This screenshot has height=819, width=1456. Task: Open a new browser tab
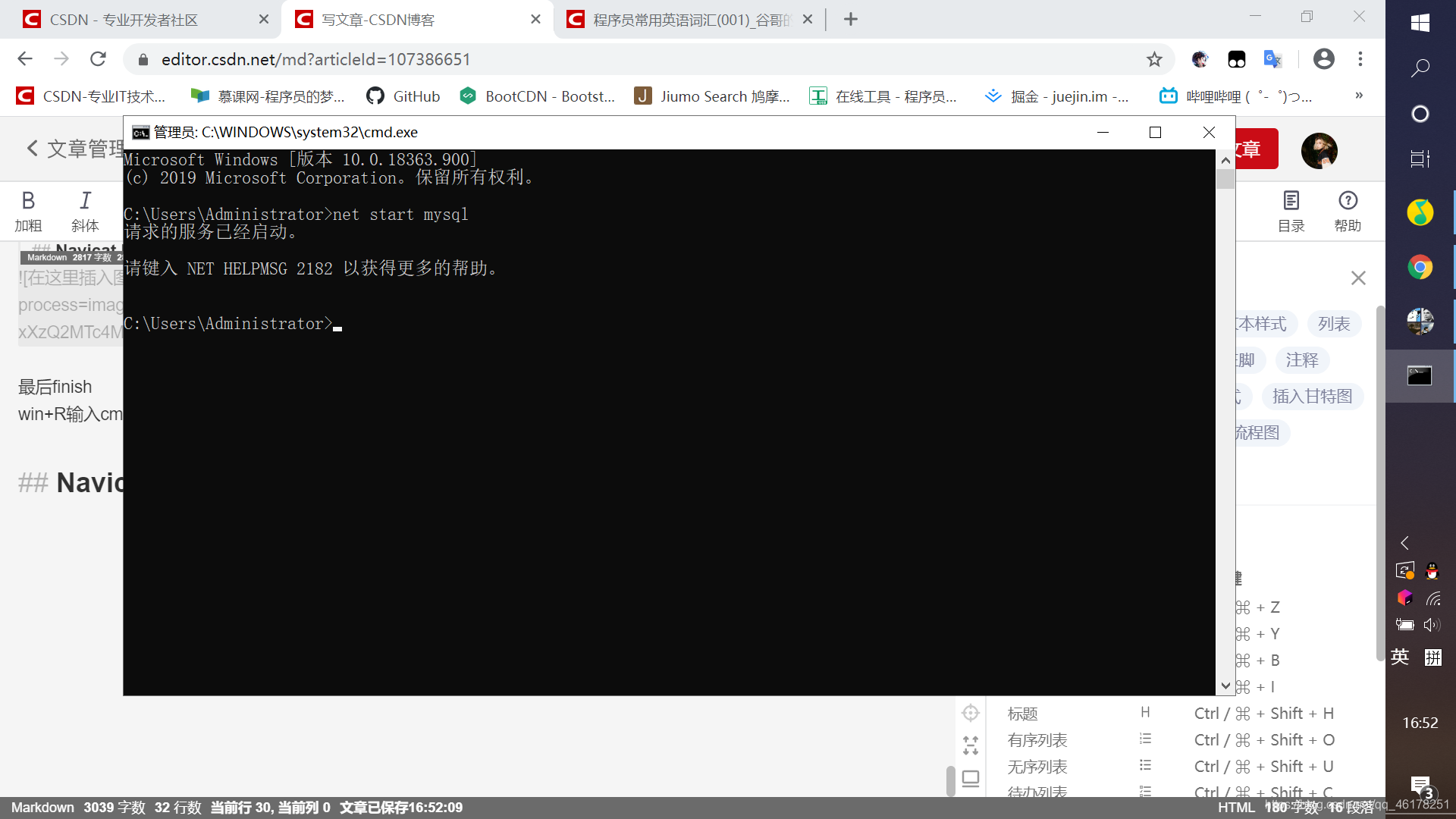click(x=851, y=20)
